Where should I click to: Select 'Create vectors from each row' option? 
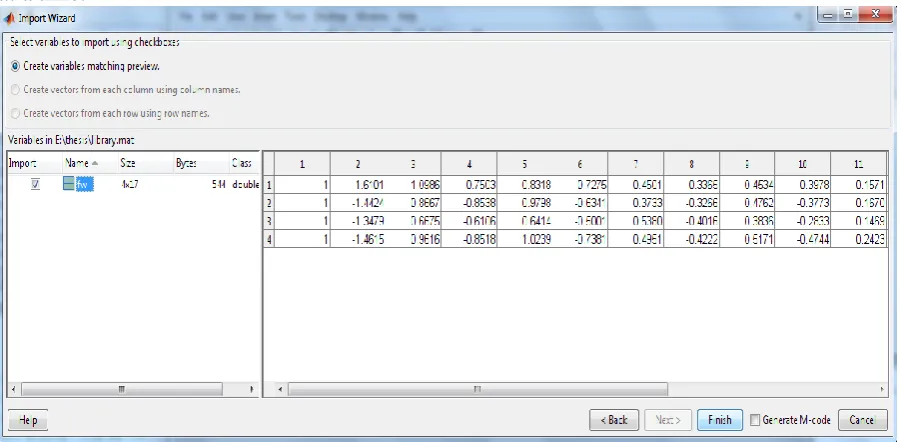click(x=15, y=113)
